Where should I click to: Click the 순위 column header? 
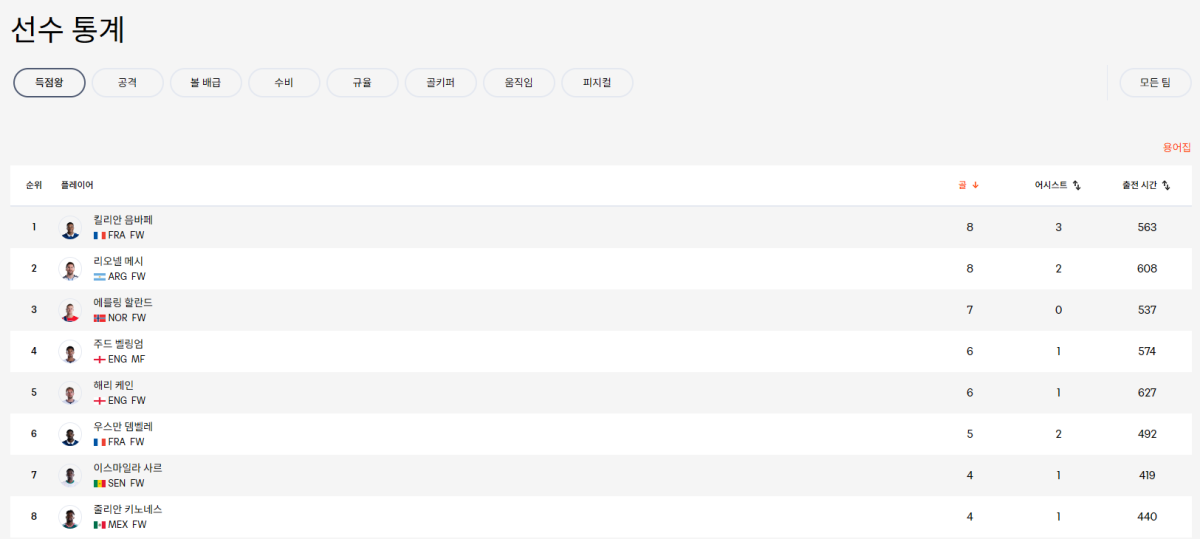coord(34,185)
